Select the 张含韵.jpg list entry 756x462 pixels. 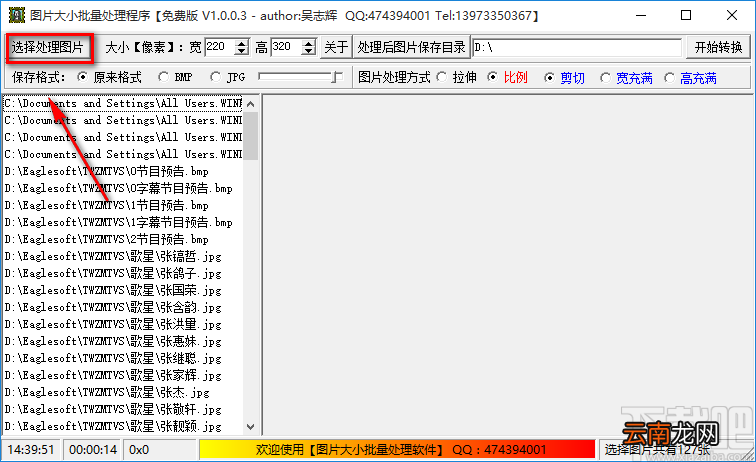point(123,307)
